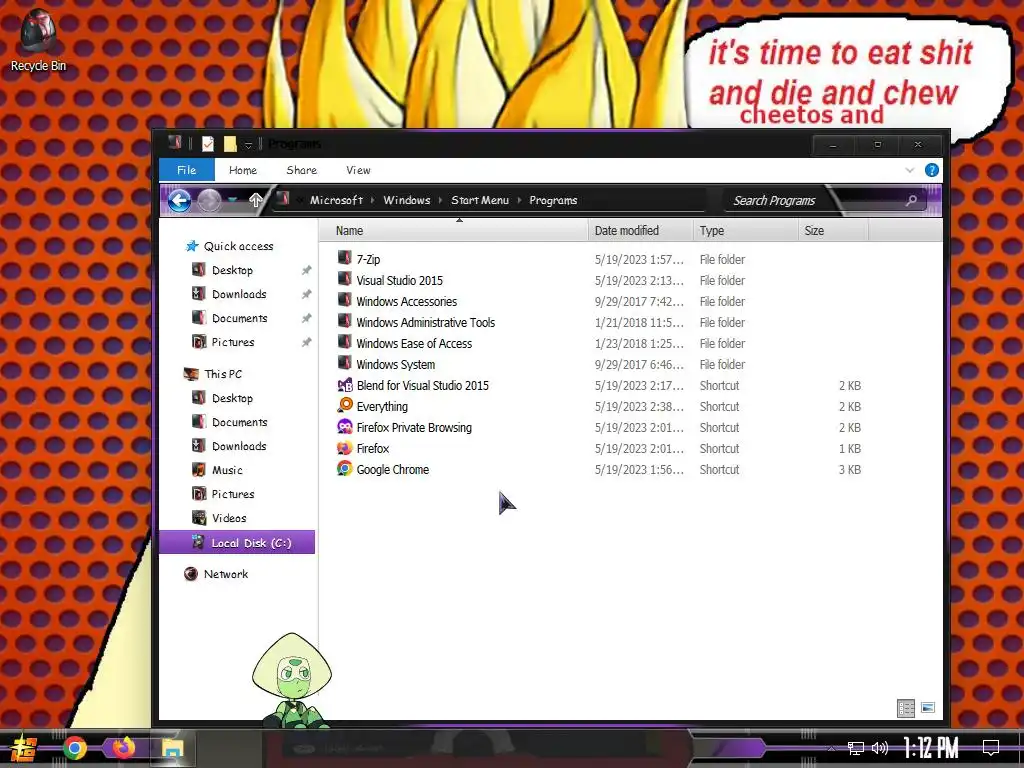
Task: Click the Forward navigation button
Action: point(210,200)
